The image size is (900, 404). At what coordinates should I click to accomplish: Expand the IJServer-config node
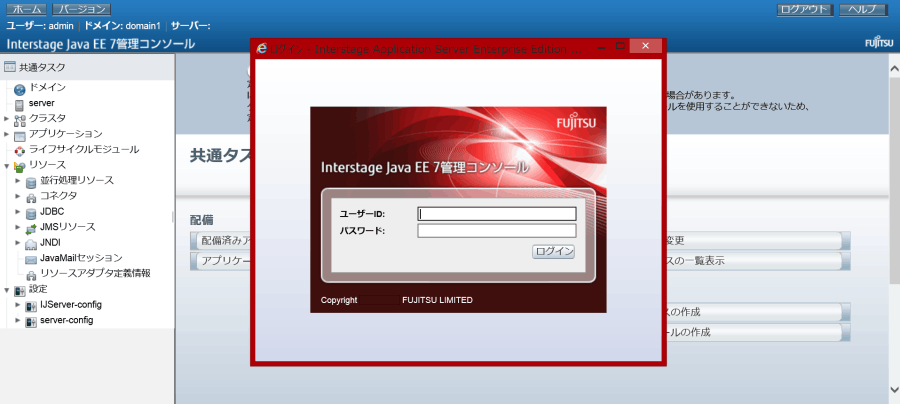[18, 305]
